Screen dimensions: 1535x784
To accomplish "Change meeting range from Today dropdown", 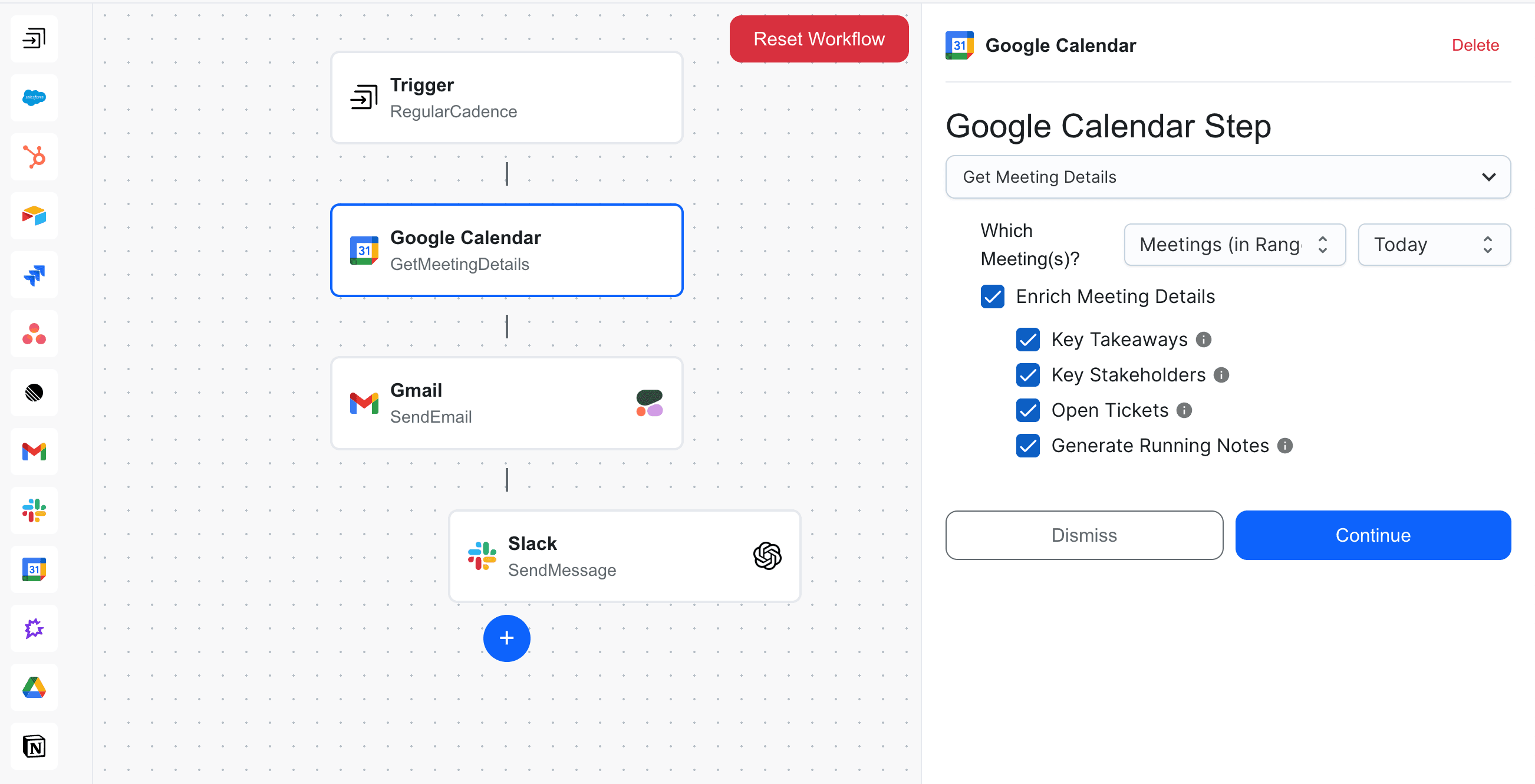I will (x=1433, y=244).
